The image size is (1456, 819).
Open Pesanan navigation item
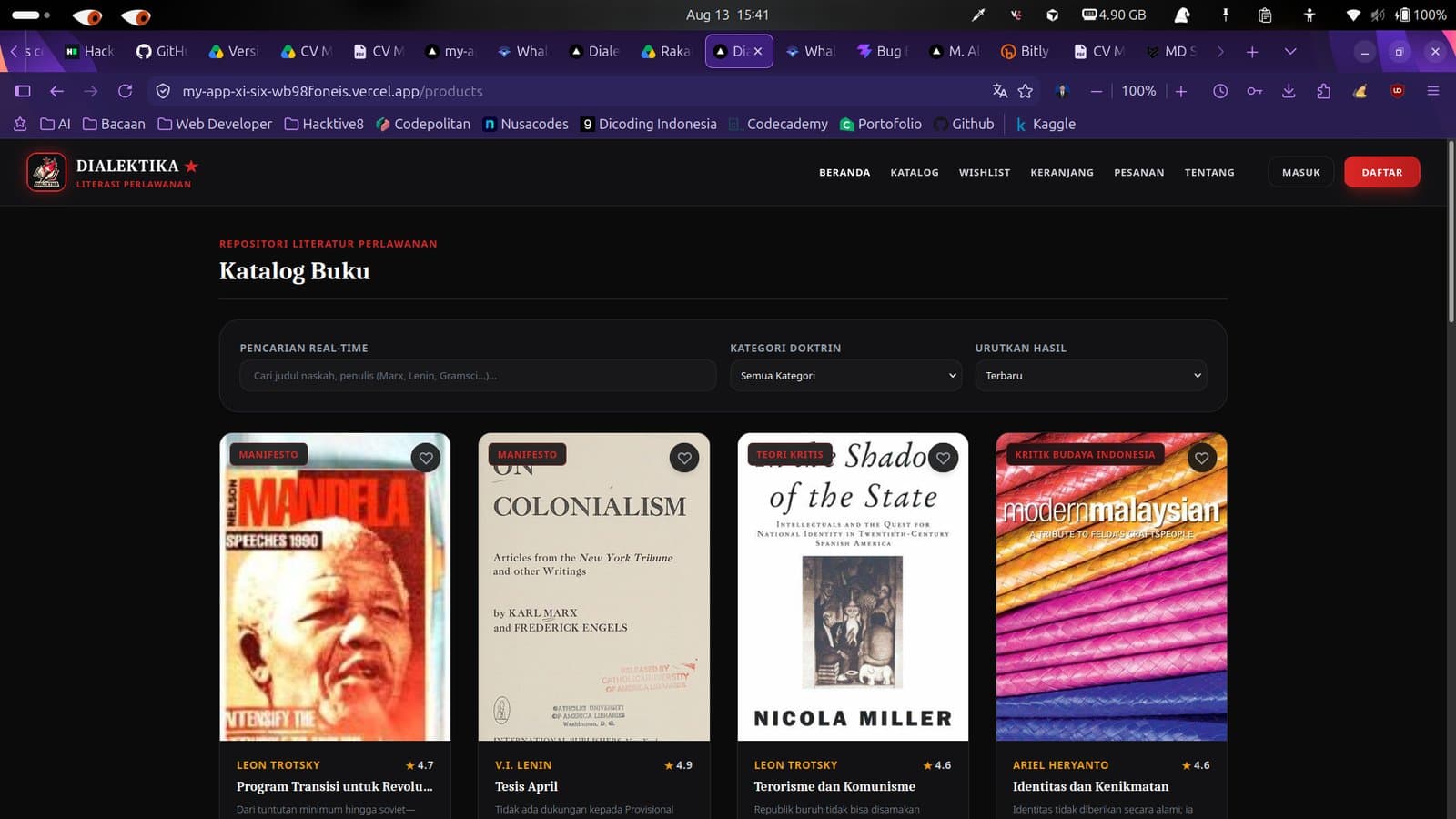[x=1139, y=172]
